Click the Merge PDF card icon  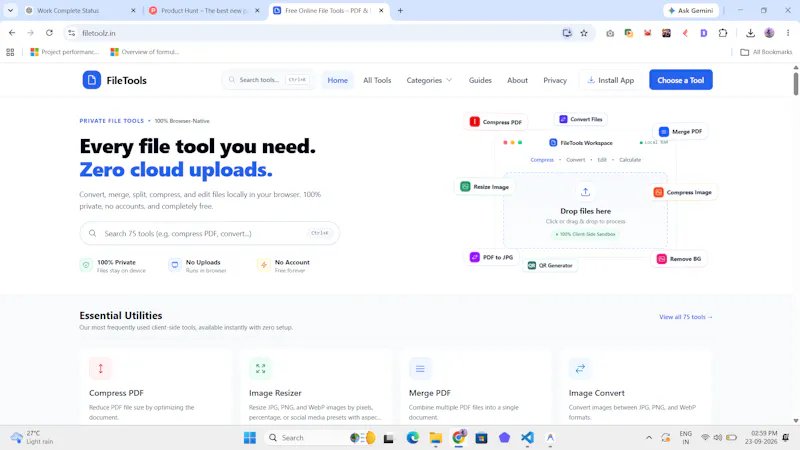pyautogui.click(x=420, y=368)
